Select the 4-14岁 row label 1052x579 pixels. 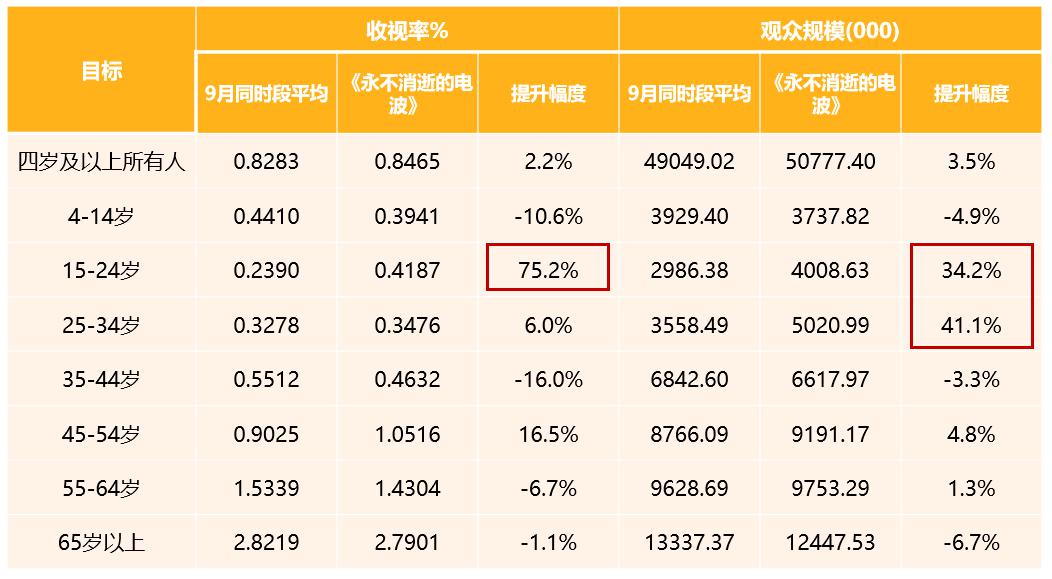click(x=101, y=216)
